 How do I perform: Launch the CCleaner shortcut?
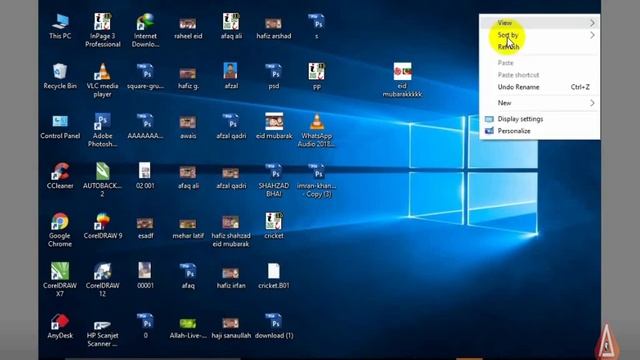pyautogui.click(x=60, y=176)
